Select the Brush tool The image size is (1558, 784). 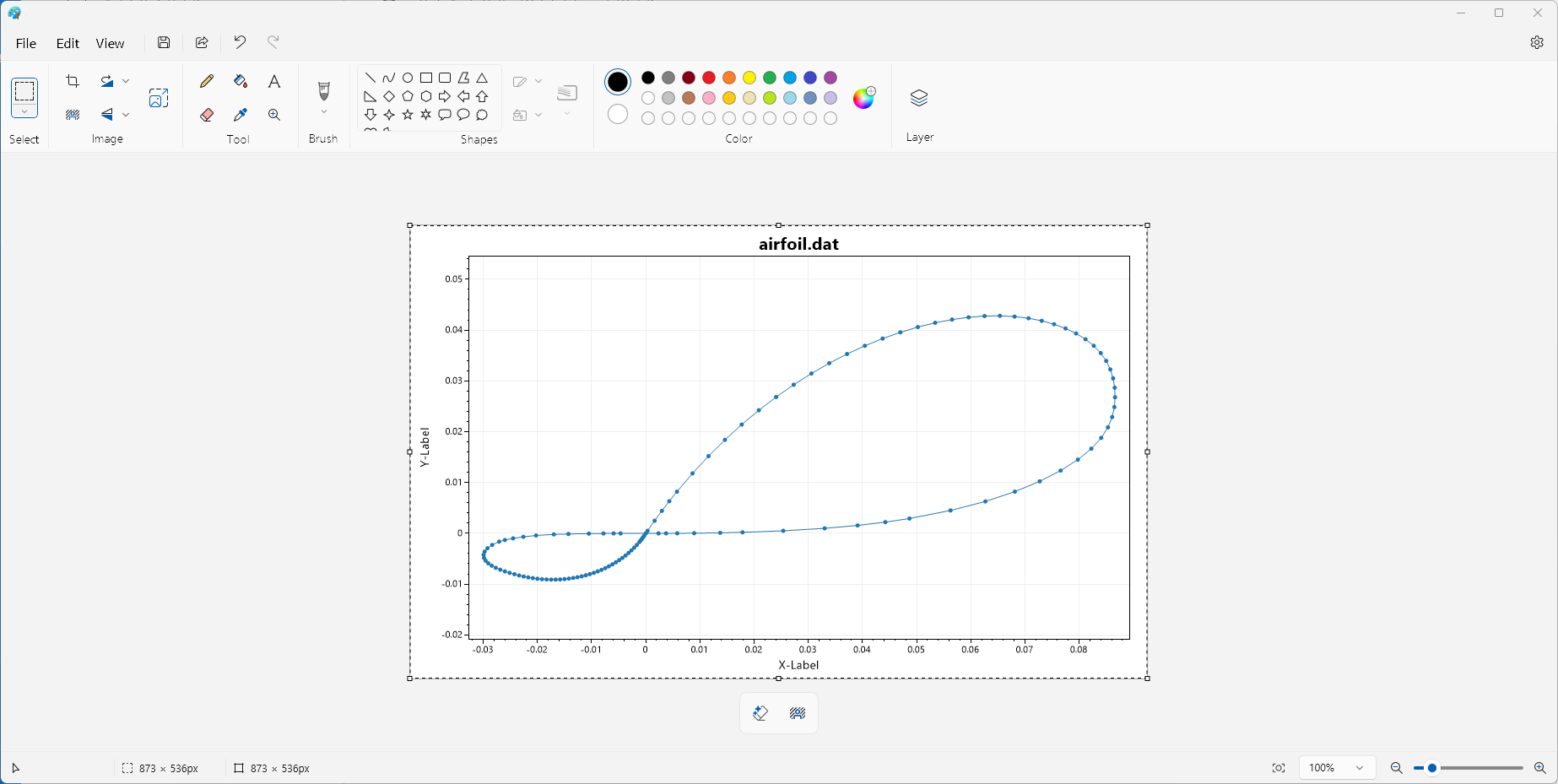tap(324, 91)
